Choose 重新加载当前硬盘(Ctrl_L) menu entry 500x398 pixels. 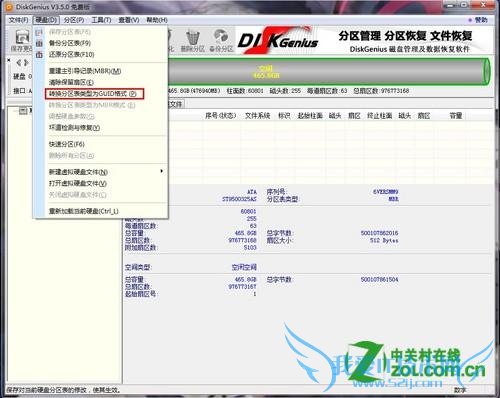pos(84,211)
